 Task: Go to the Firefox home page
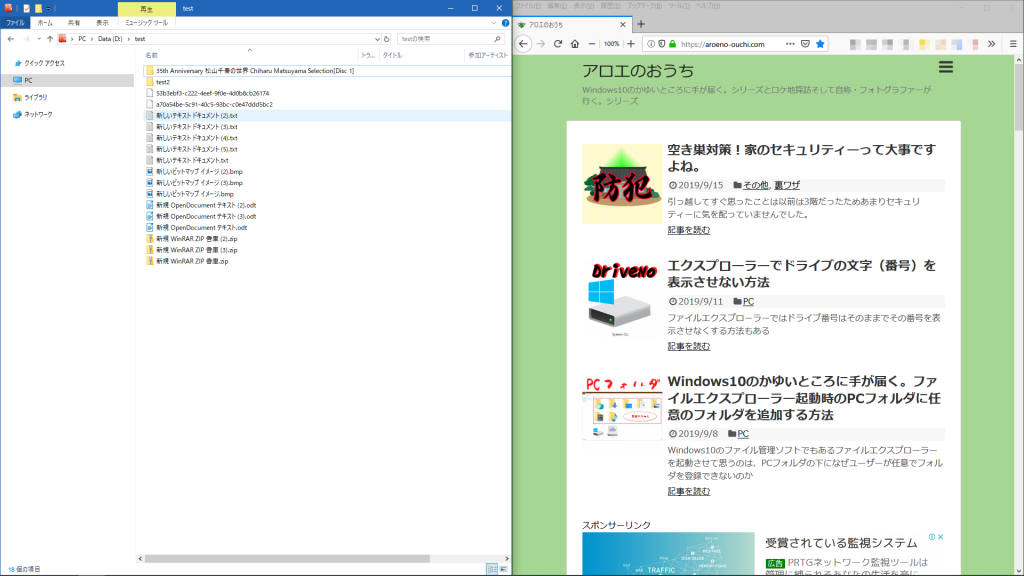pyautogui.click(x=575, y=44)
